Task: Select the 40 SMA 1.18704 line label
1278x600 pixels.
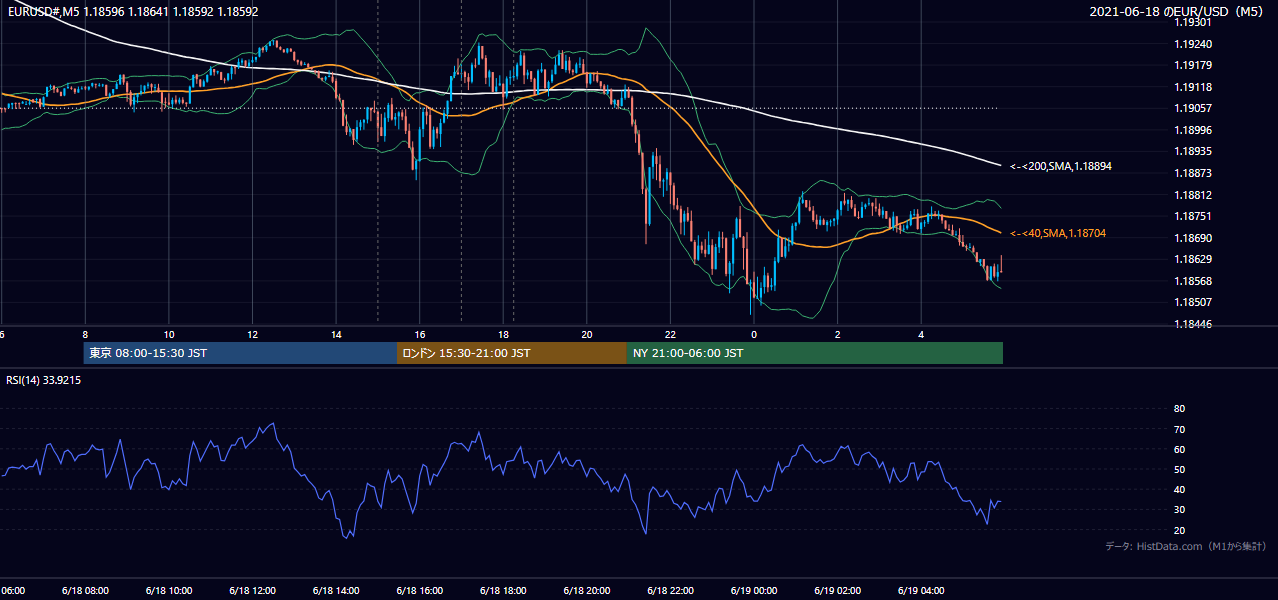Action: 1058,233
